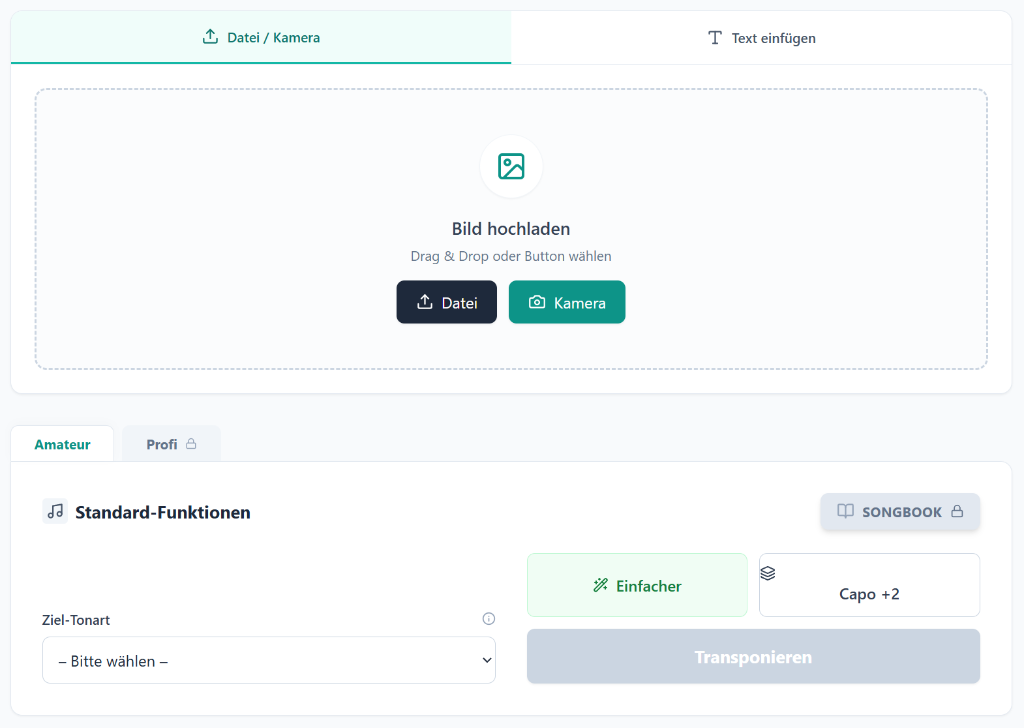This screenshot has width=1024, height=728.
Task: Click the T icon on Text einfügen tab
Action: [715, 37]
